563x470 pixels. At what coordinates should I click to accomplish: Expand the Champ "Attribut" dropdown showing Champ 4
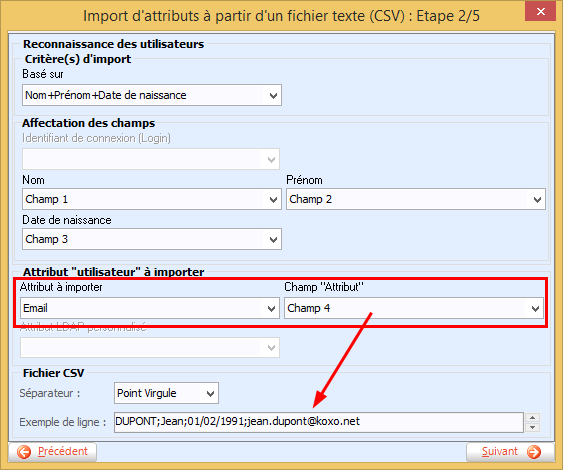click(x=535, y=308)
